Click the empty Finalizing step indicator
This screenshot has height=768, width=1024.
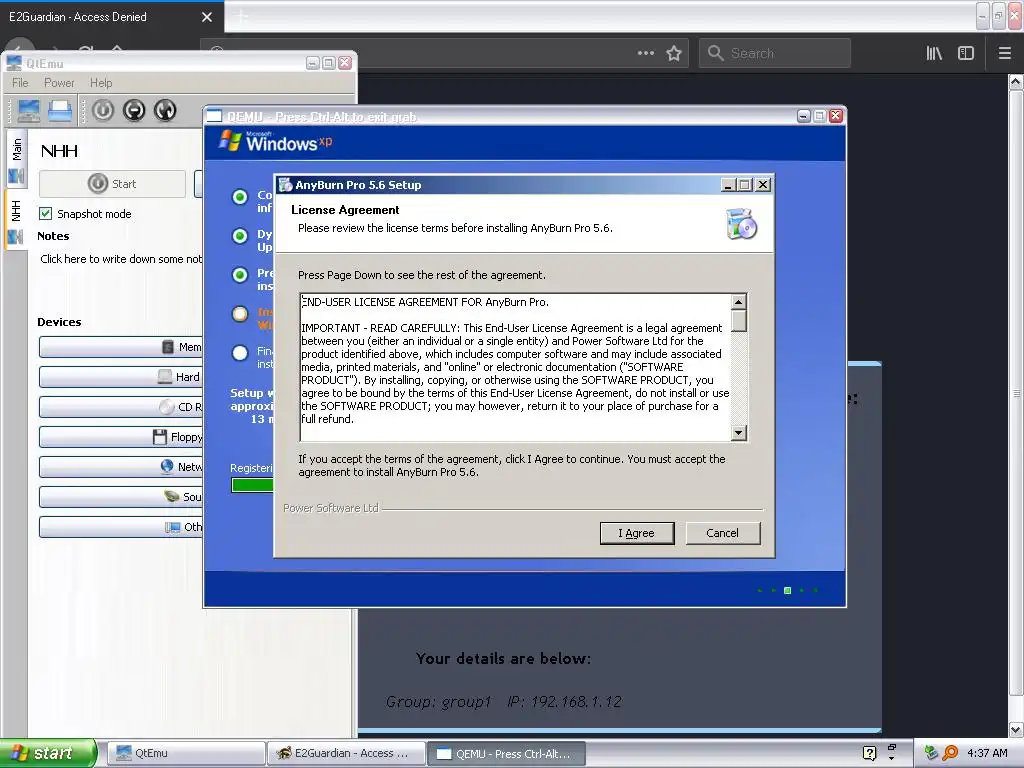[x=240, y=353]
